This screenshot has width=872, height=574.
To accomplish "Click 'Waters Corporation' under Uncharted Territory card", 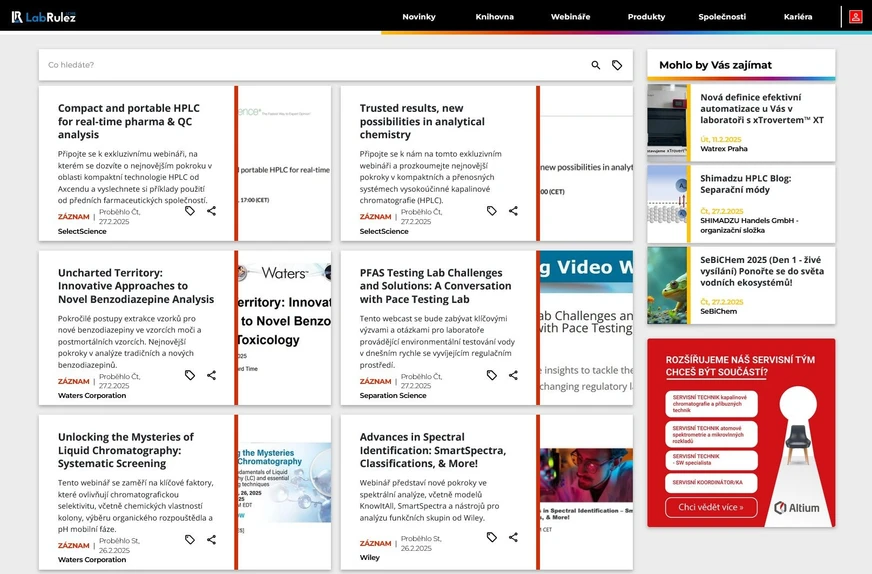I will tap(92, 395).
